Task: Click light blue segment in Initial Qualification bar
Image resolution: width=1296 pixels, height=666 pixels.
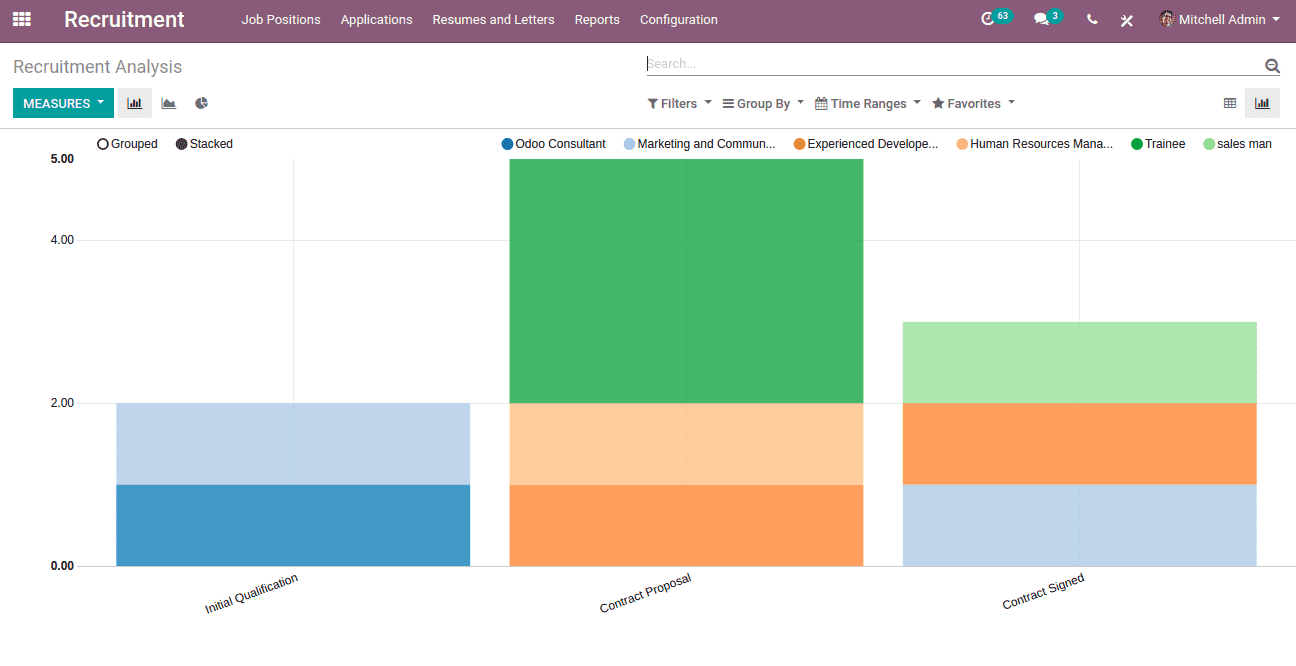Action: click(293, 444)
